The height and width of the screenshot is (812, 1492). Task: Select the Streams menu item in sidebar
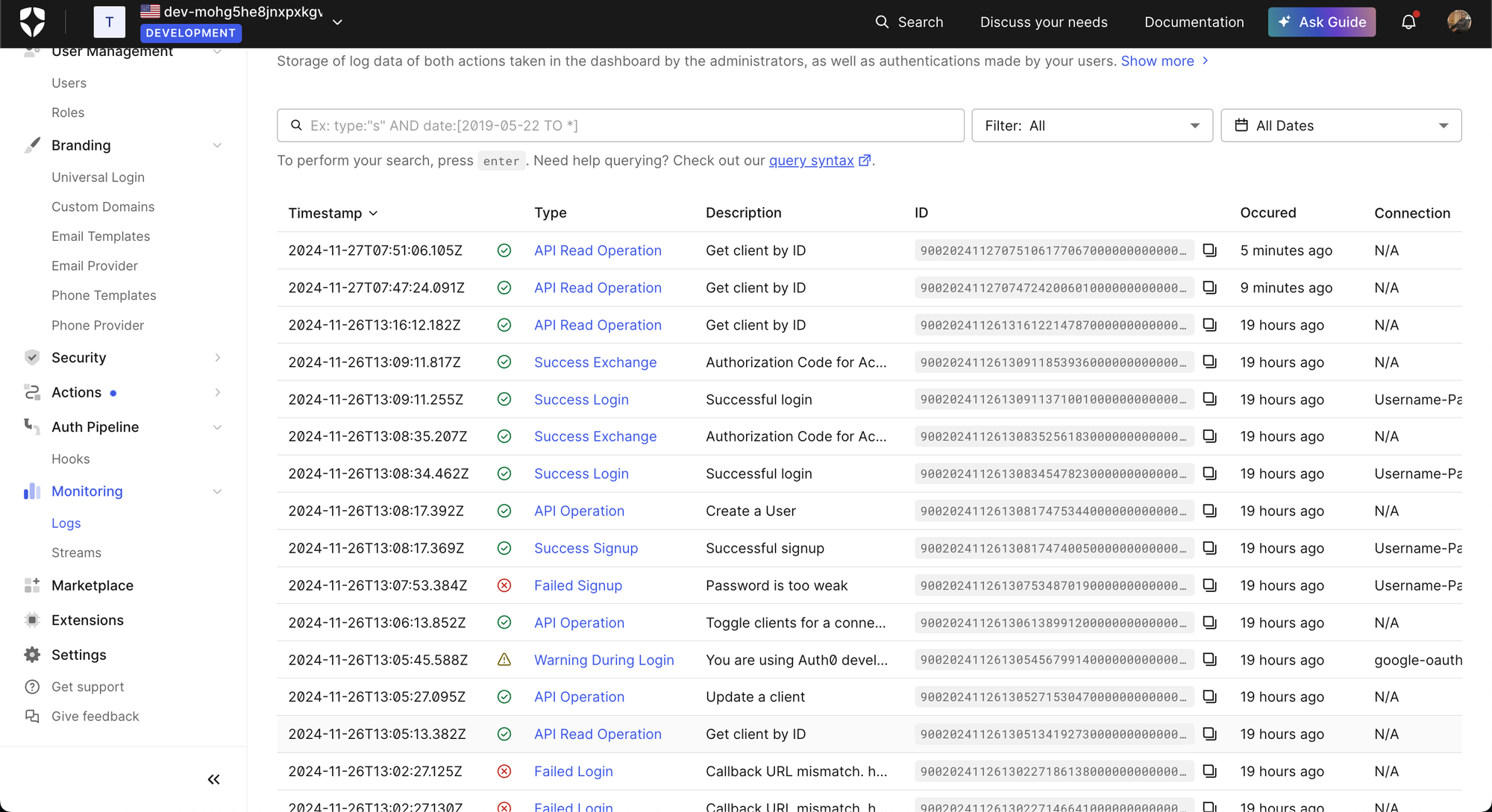77,552
